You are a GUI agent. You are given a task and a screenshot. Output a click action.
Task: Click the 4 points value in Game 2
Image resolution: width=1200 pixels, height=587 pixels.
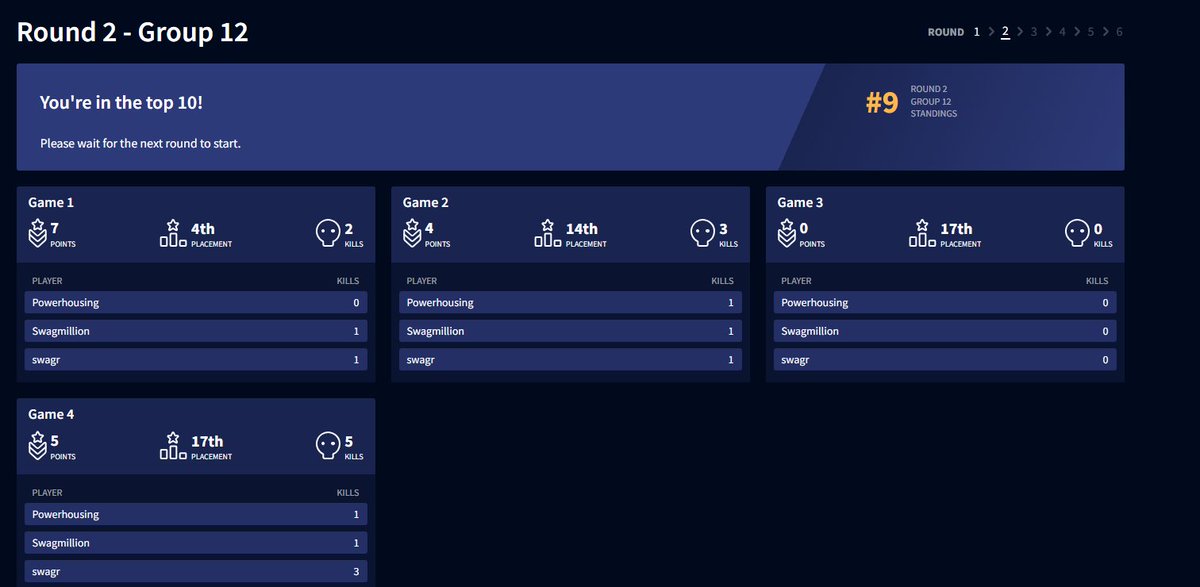(x=430, y=229)
